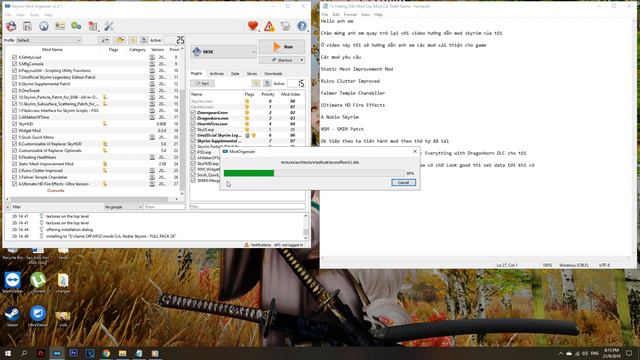640x360 pixels.
Task: Click the mod list horizontal scrollbar
Action: [x=92, y=199]
